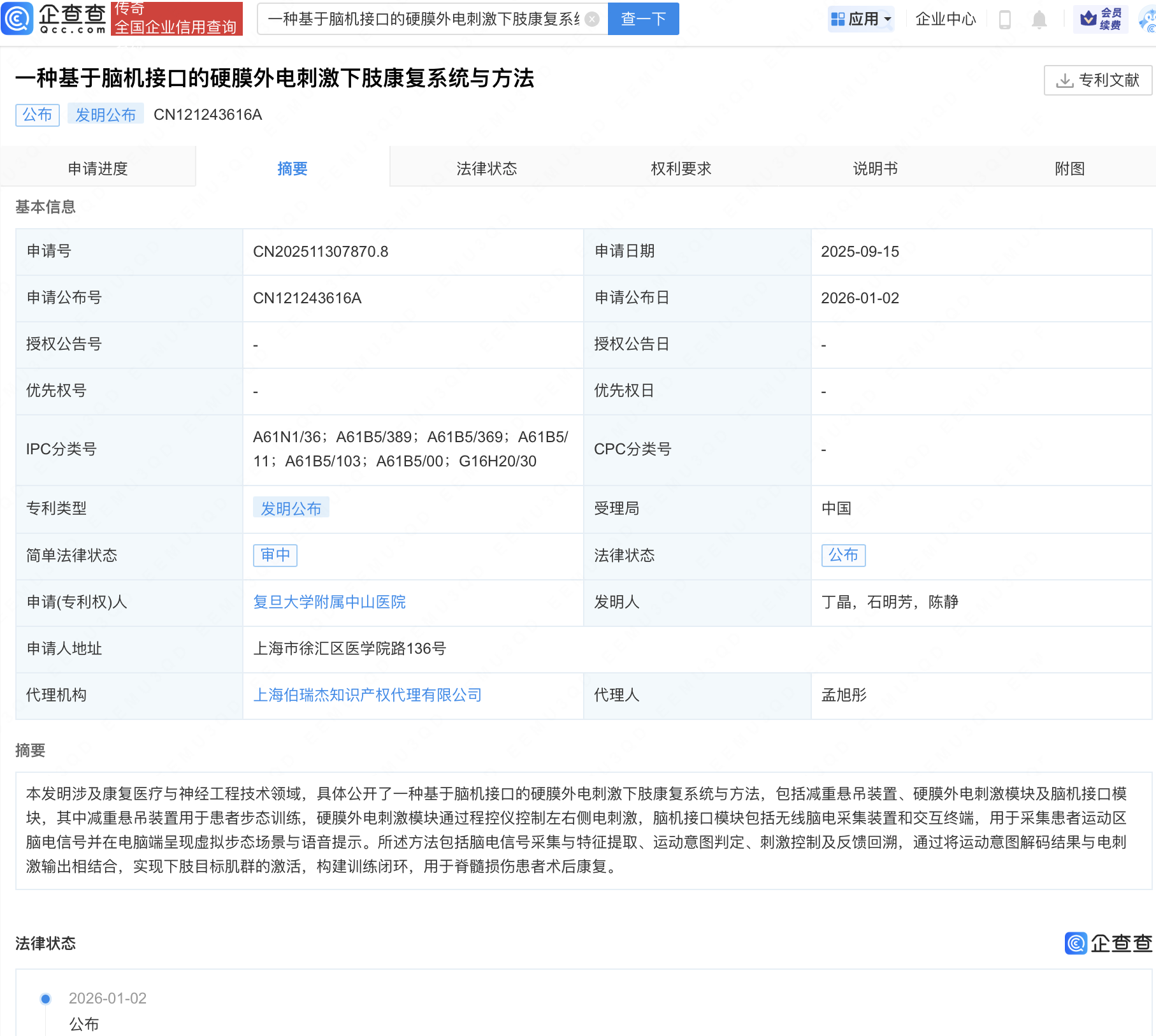The width and height of the screenshot is (1156, 1036).
Task: Go to the 申请进度 tab
Action: coord(98,168)
